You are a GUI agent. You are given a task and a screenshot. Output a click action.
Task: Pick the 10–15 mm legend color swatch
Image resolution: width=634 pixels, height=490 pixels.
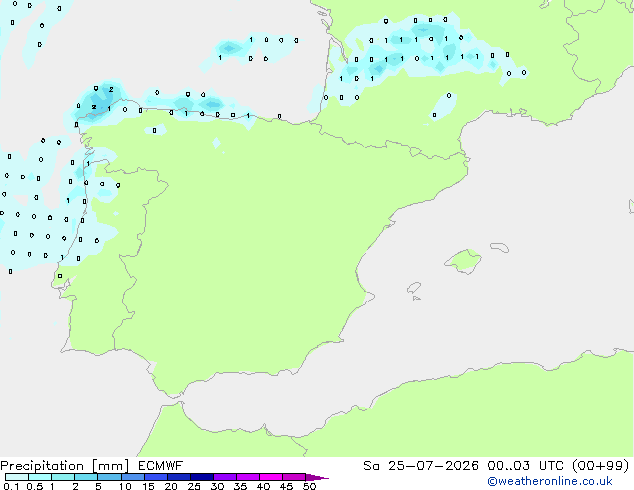[x=133, y=477]
